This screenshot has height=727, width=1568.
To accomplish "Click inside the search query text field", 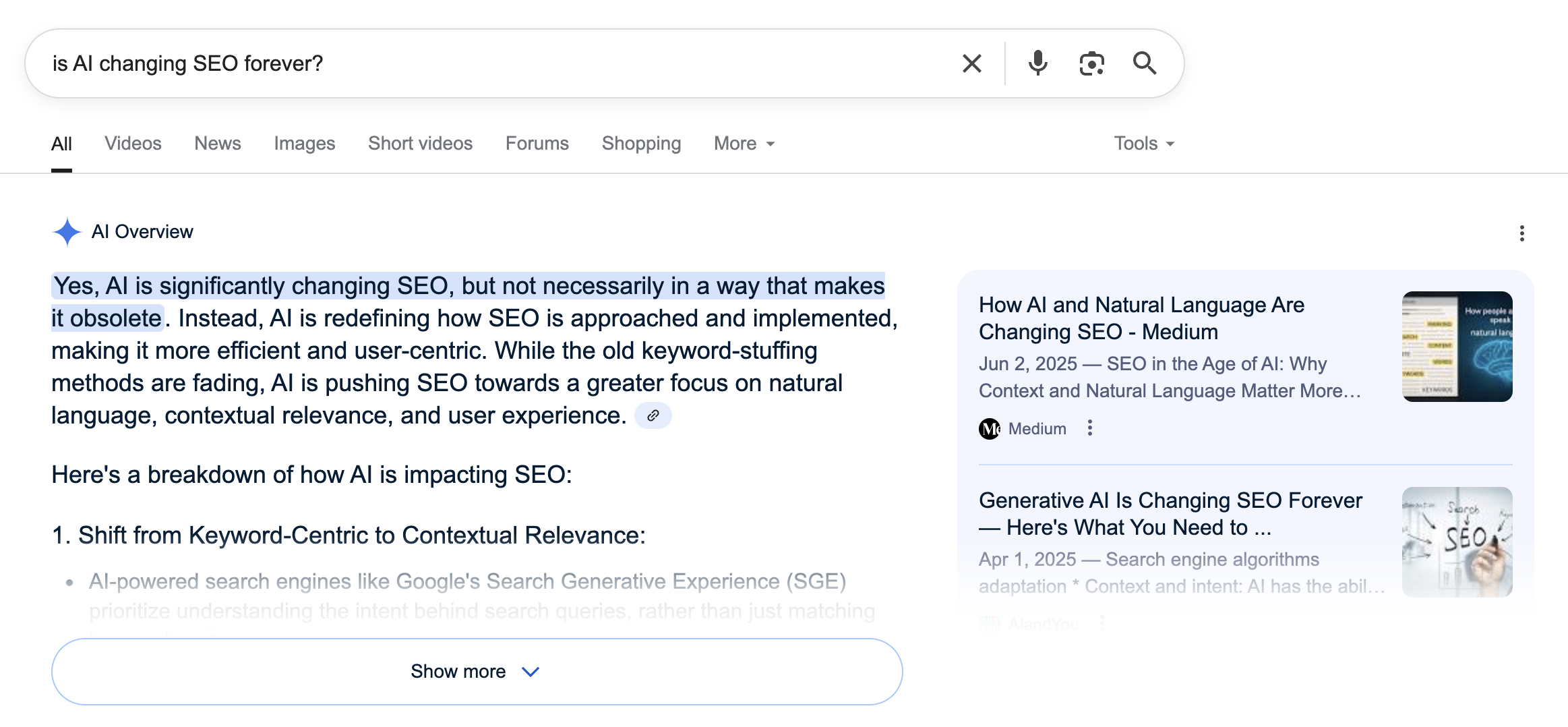I will (x=472, y=63).
